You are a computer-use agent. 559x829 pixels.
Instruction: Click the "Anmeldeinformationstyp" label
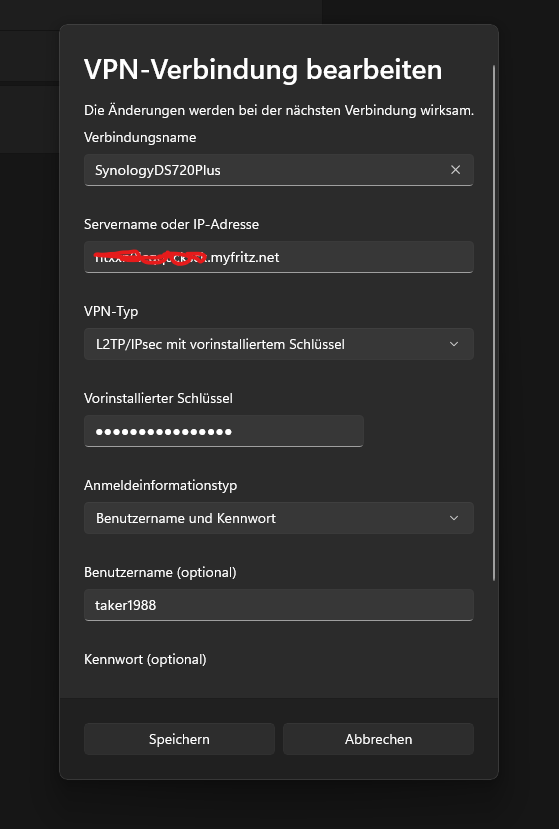pos(160,485)
